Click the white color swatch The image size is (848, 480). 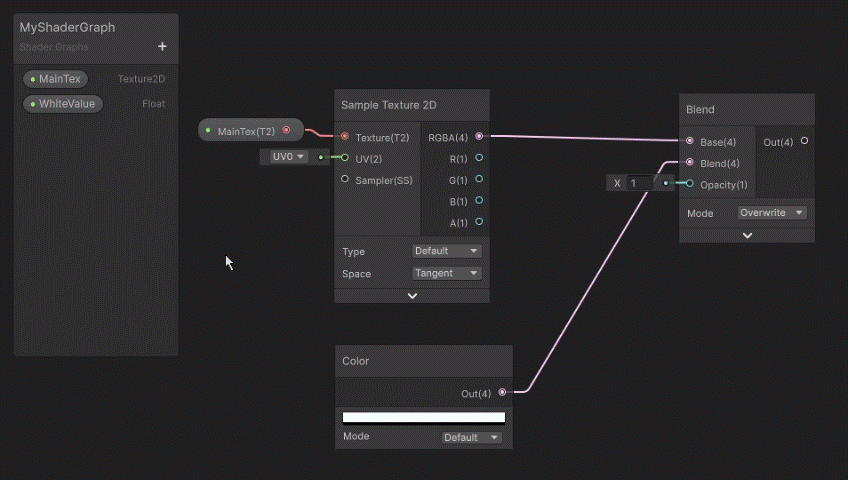(423, 418)
